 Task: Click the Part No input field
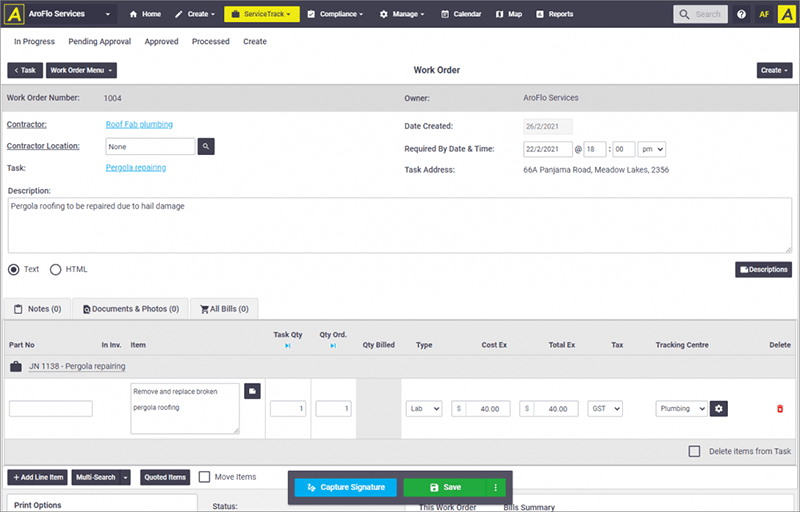(51, 408)
